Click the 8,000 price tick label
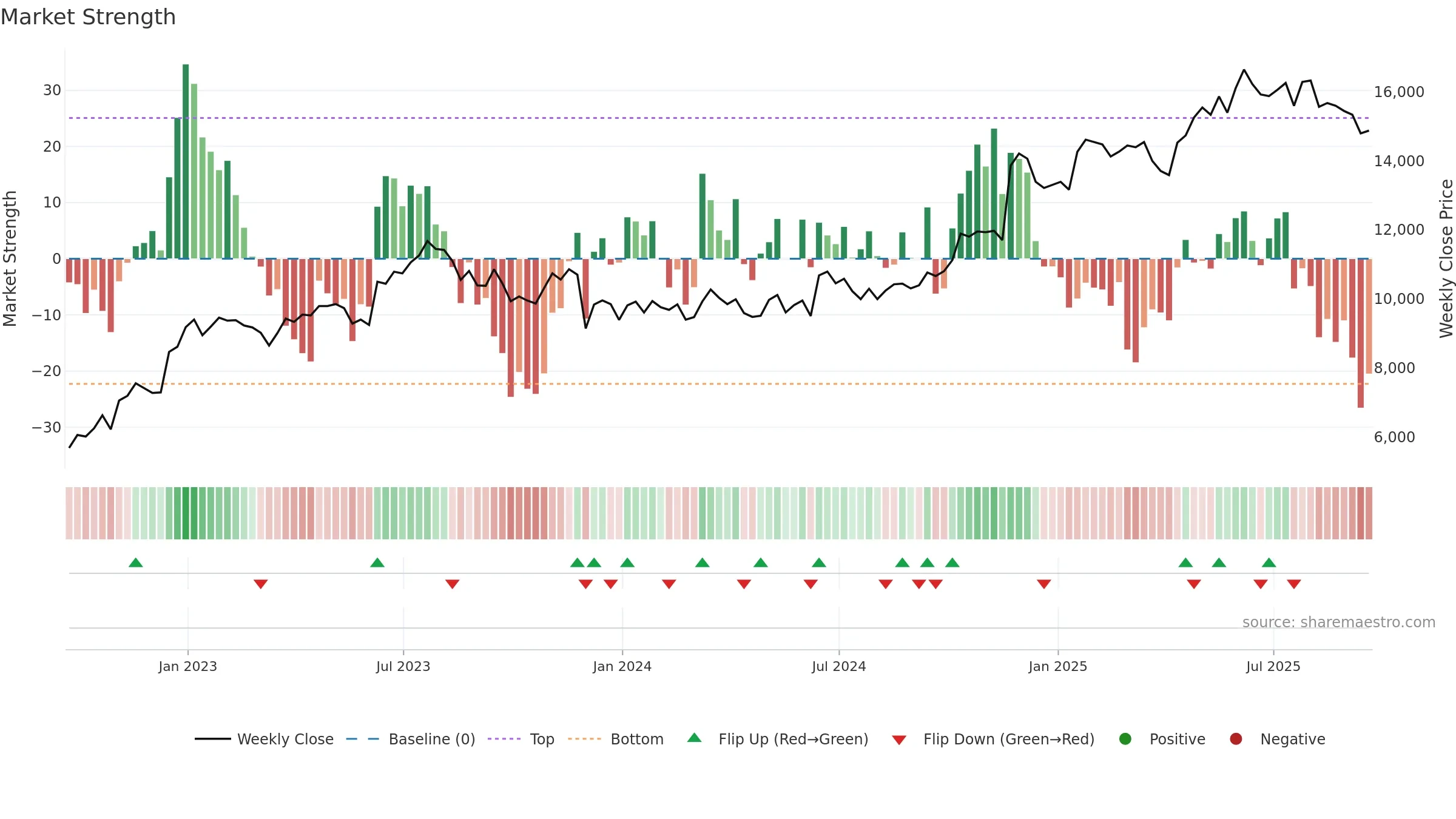Screen dimensions: 1456x819 coord(1395,368)
